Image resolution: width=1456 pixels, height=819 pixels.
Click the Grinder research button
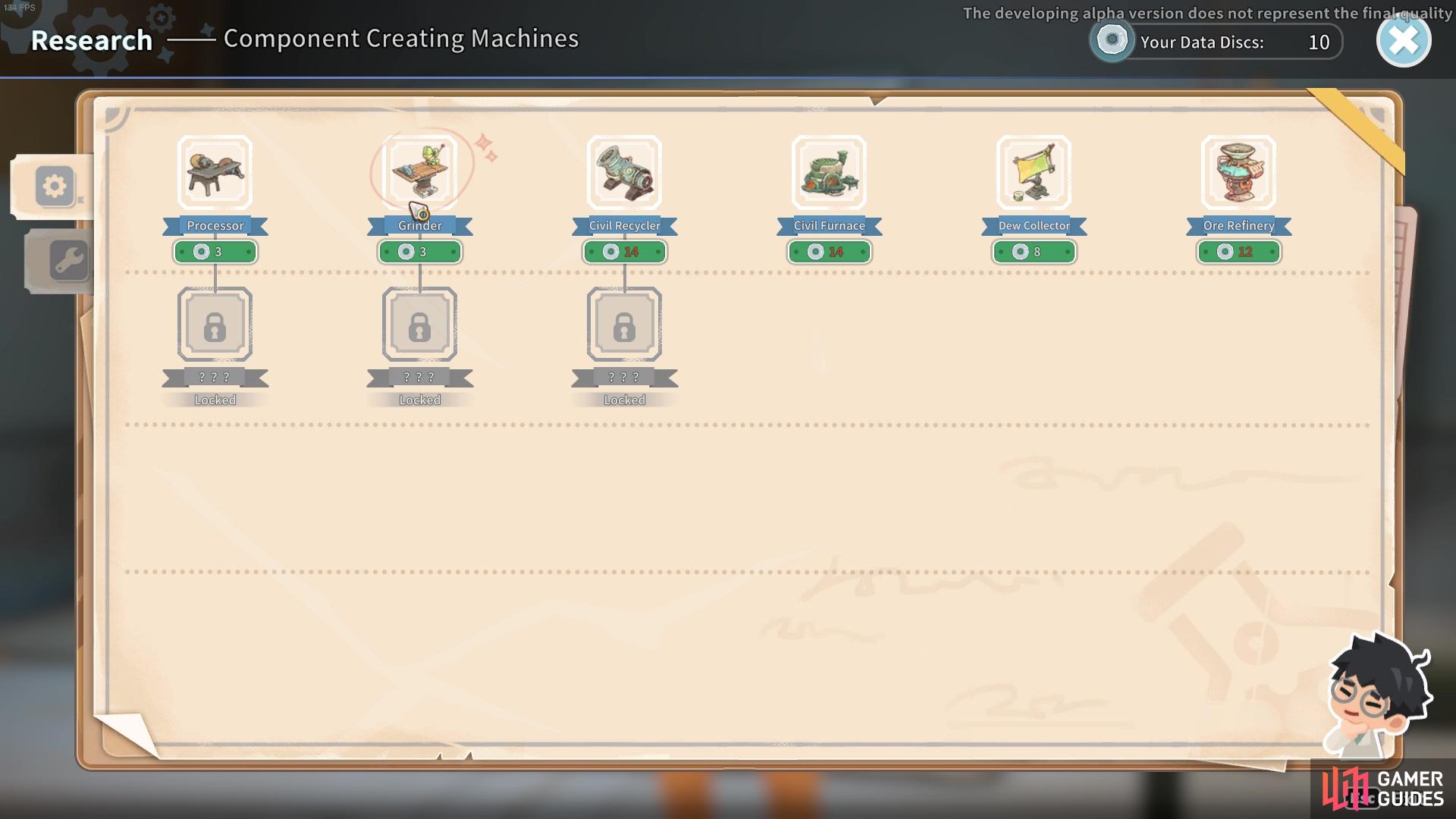420,251
